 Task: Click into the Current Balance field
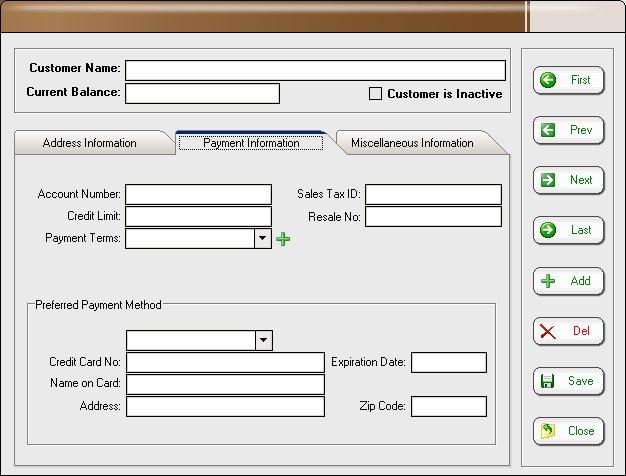(x=202, y=93)
